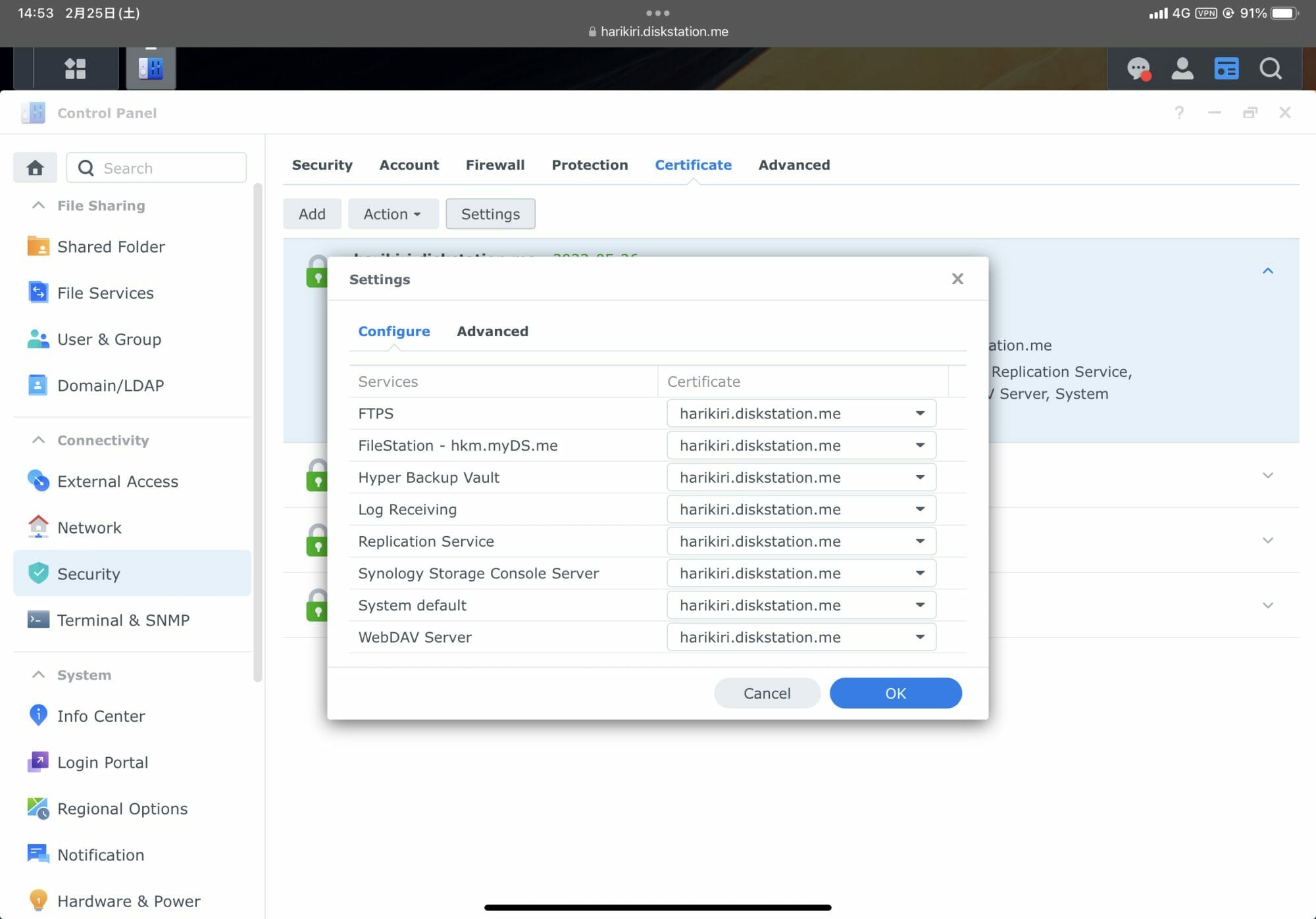Open Domain/LDAP in sidebar
This screenshot has height=919, width=1316.
(x=132, y=385)
